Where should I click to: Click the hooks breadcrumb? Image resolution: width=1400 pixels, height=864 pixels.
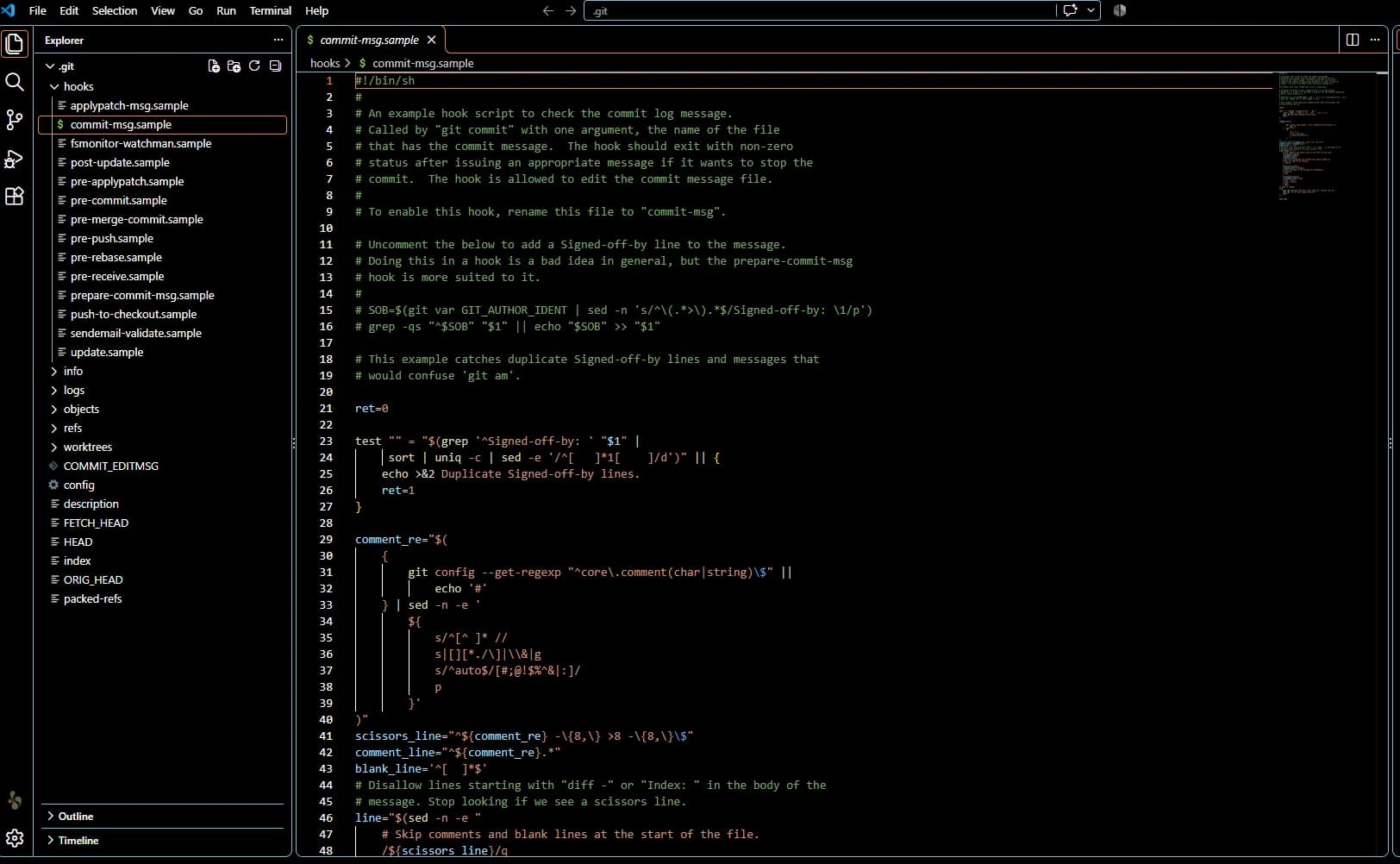(325, 63)
